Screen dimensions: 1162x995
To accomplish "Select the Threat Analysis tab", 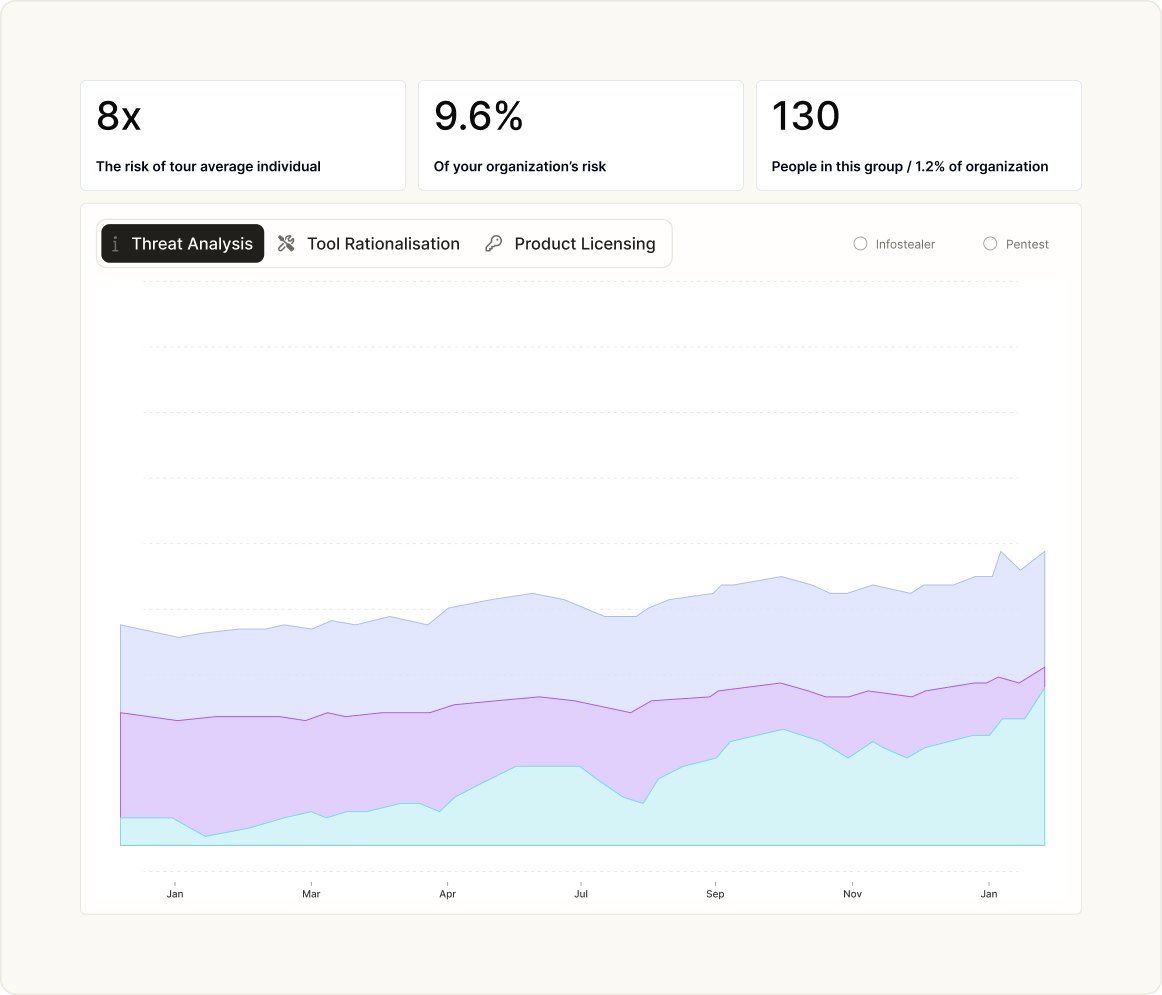I will (x=182, y=244).
